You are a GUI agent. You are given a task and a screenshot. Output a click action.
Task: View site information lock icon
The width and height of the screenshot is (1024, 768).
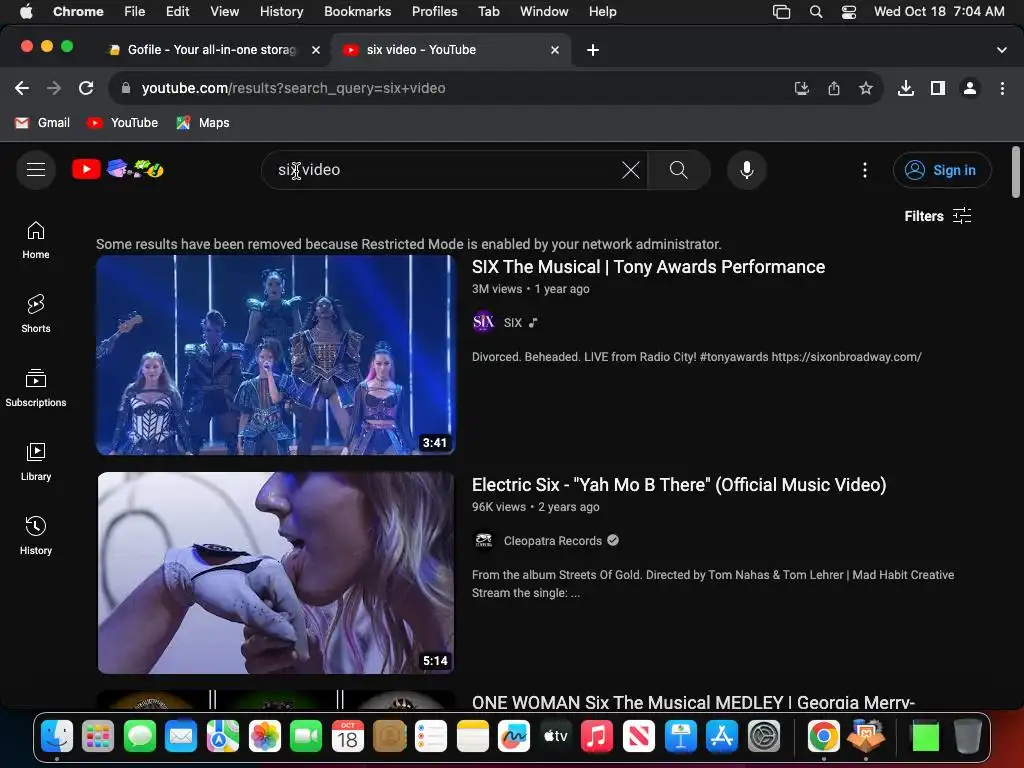pos(126,88)
